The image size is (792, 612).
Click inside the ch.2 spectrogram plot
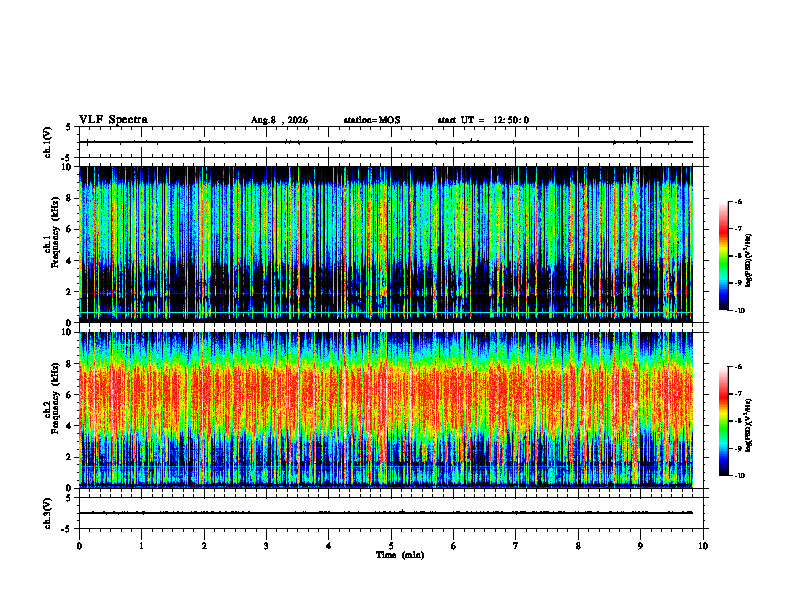pos(386,410)
